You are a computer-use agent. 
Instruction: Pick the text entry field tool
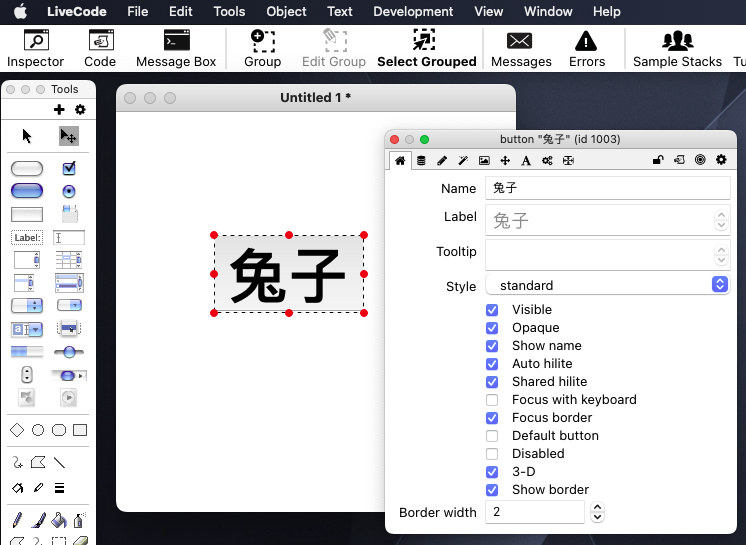coord(69,237)
